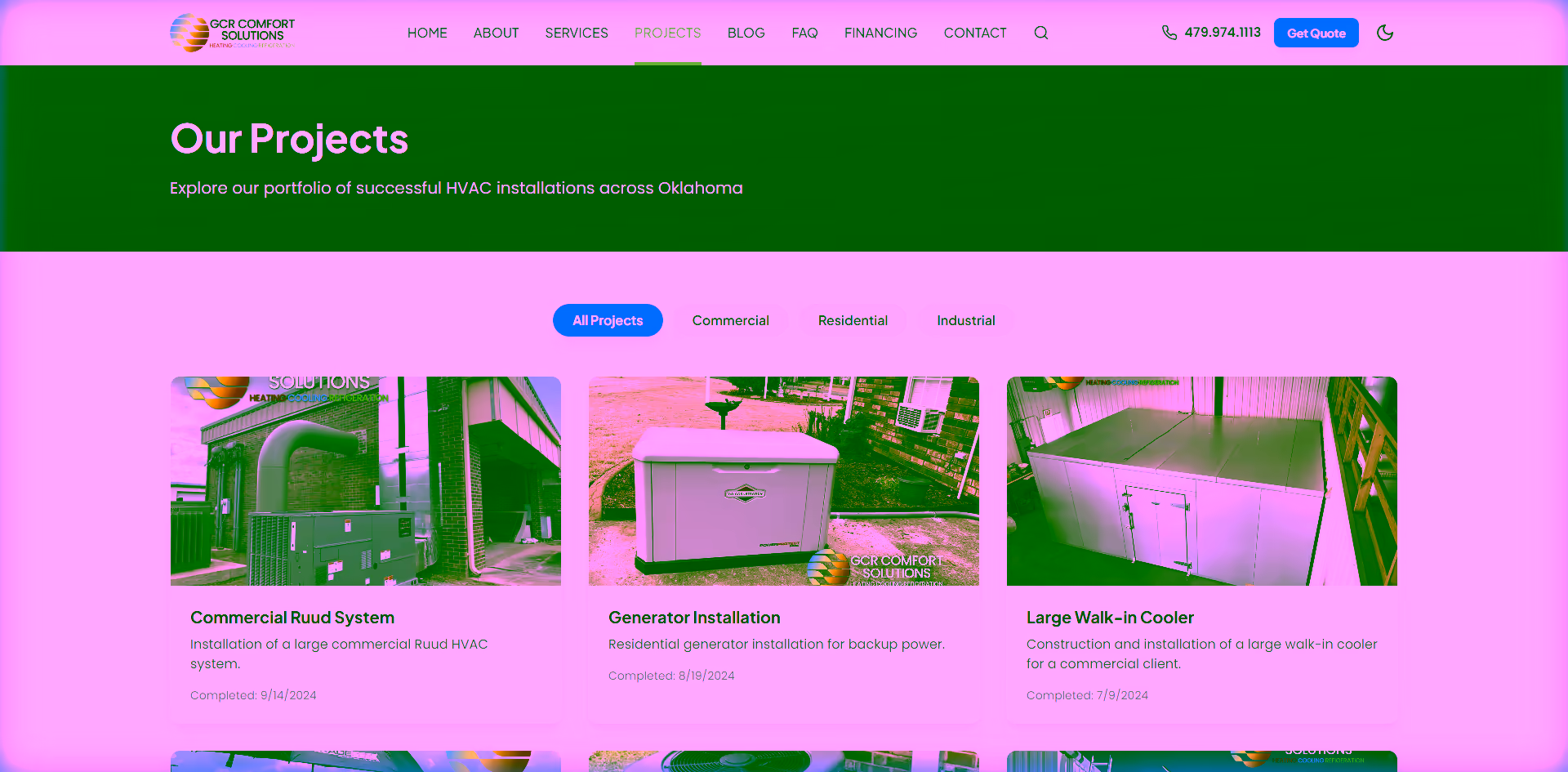Viewport: 1568px width, 772px height.
Task: Toggle dark mode moon icon
Action: (1385, 33)
